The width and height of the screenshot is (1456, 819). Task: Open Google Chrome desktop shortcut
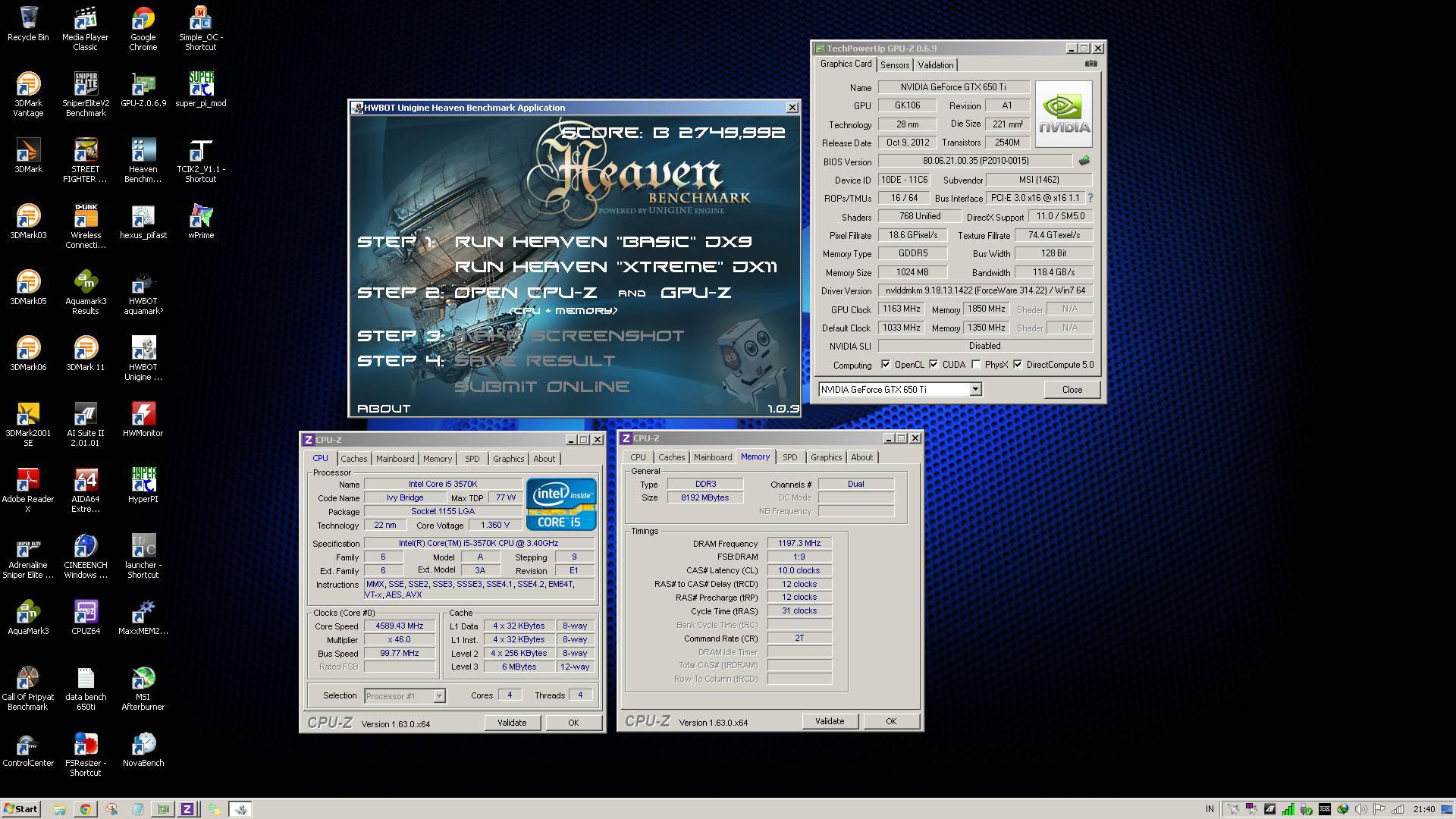coord(143,29)
